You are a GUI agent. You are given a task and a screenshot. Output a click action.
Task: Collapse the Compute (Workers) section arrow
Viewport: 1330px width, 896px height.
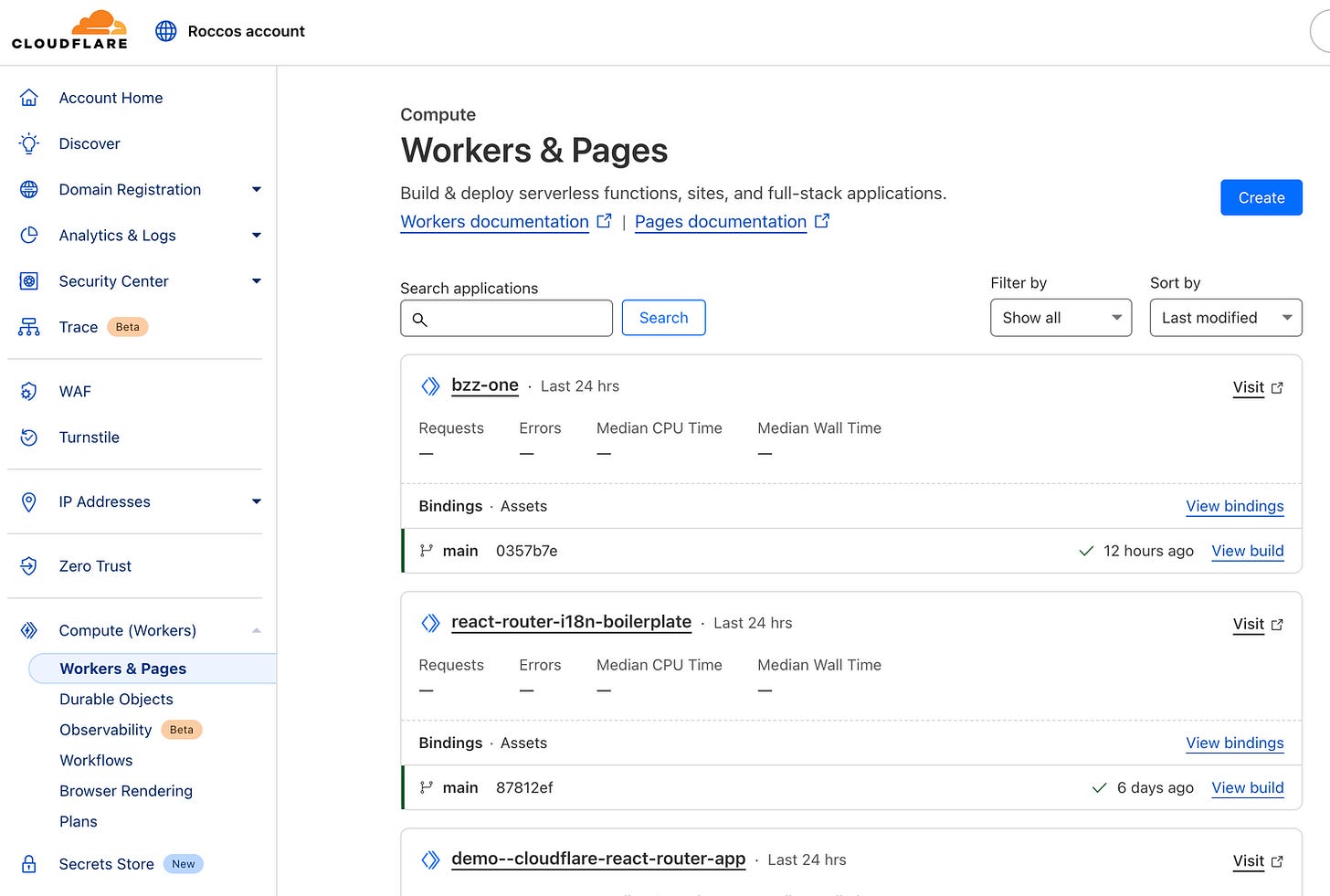[257, 630]
